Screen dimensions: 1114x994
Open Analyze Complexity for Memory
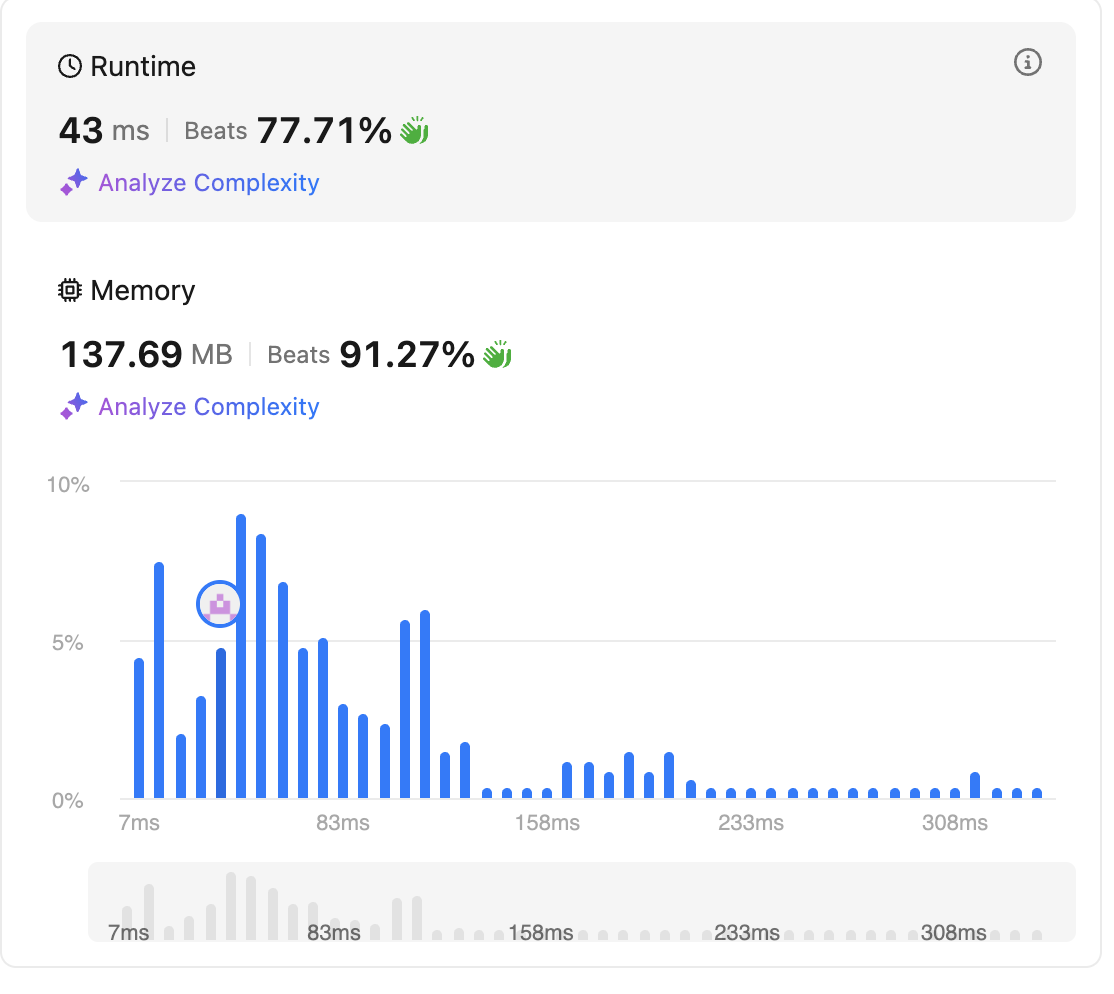208,407
